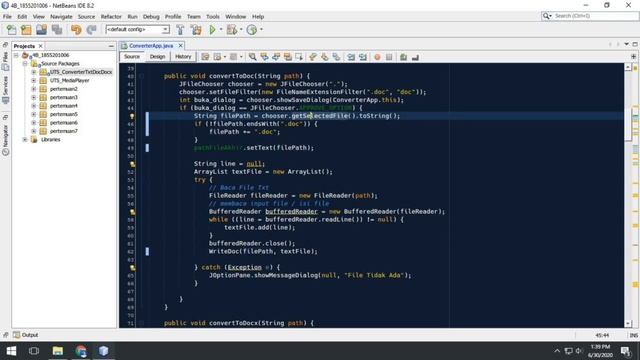Open the Services side panel tab
The width and height of the screenshot is (640, 360).
click(x=5, y=90)
